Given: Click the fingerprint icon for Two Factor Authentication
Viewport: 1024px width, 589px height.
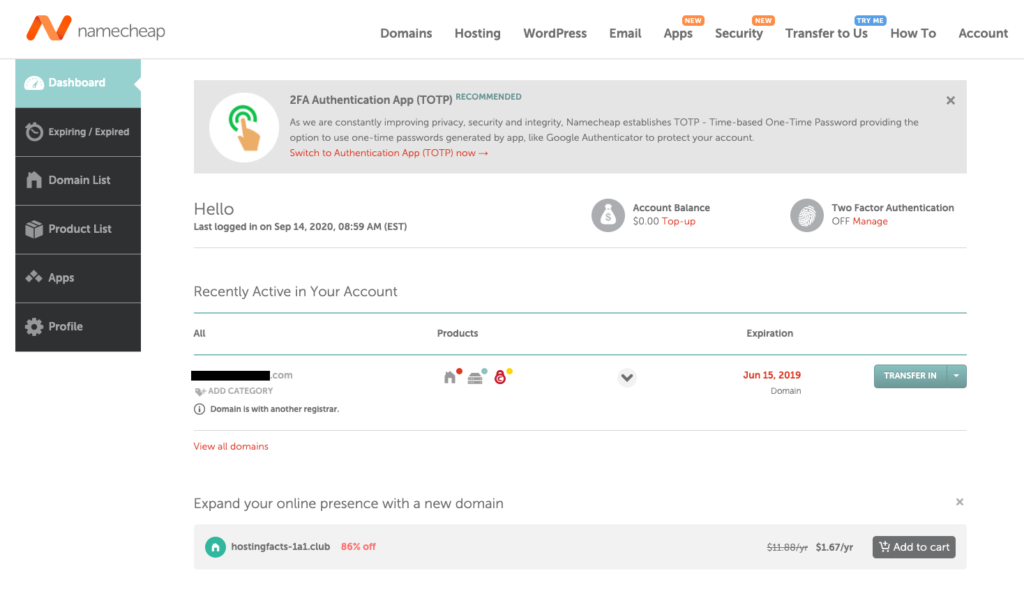Looking at the screenshot, I should [x=807, y=214].
